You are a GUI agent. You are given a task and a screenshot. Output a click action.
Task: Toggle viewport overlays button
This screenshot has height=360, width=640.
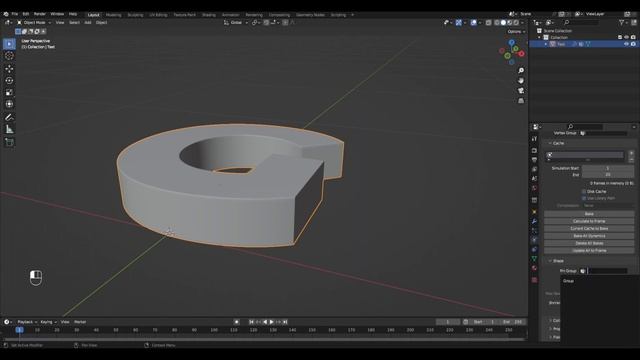pyautogui.click(x=473, y=23)
